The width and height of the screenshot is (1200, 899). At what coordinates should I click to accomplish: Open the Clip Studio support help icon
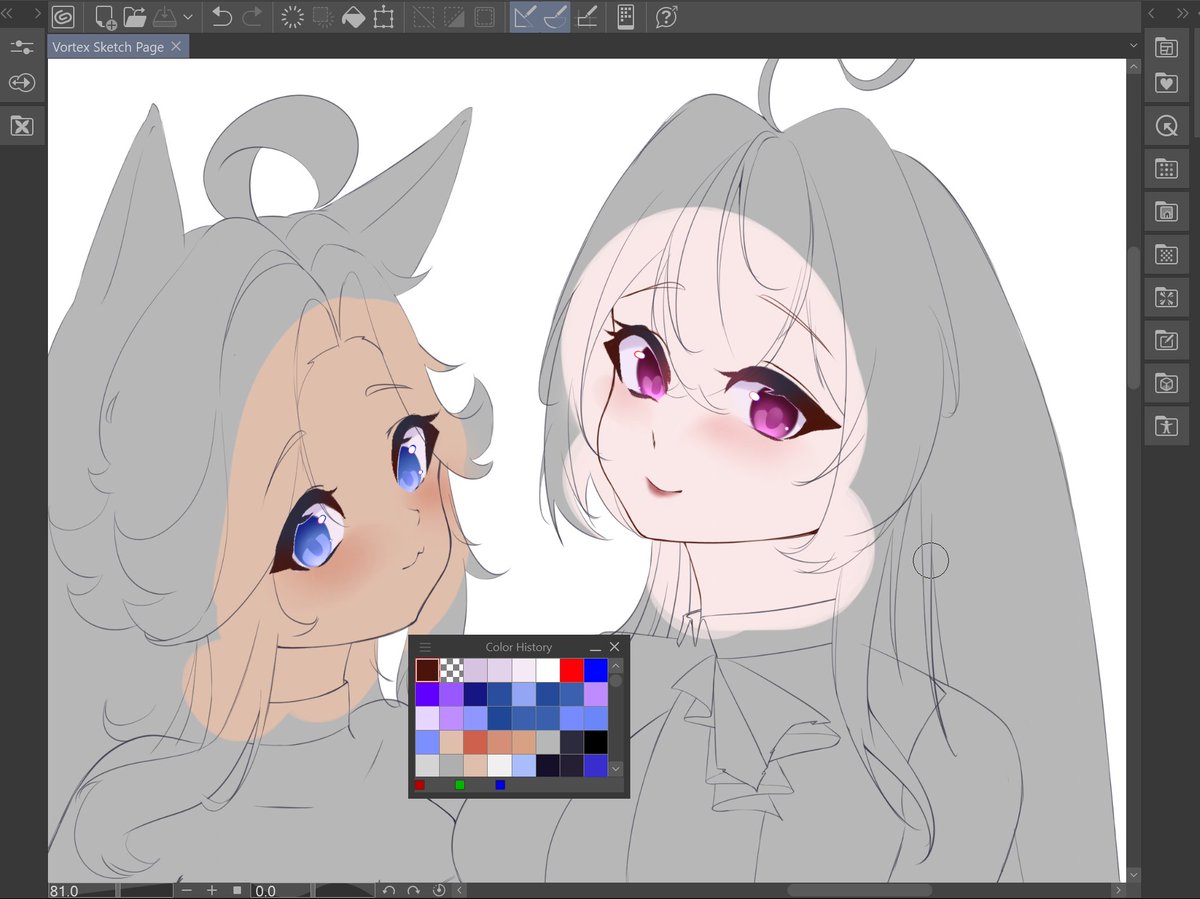(666, 16)
